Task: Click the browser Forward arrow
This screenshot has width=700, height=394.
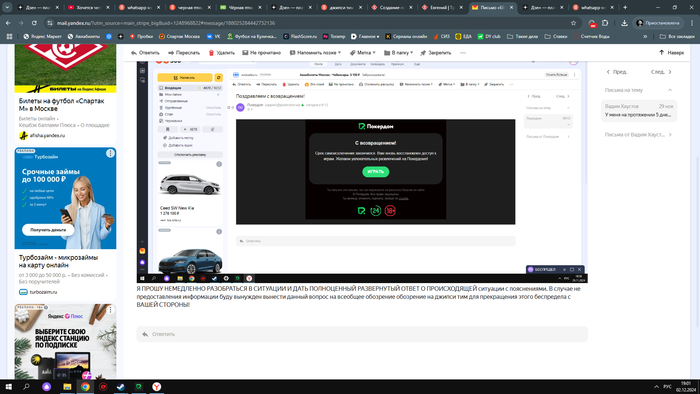Action: pos(21,23)
